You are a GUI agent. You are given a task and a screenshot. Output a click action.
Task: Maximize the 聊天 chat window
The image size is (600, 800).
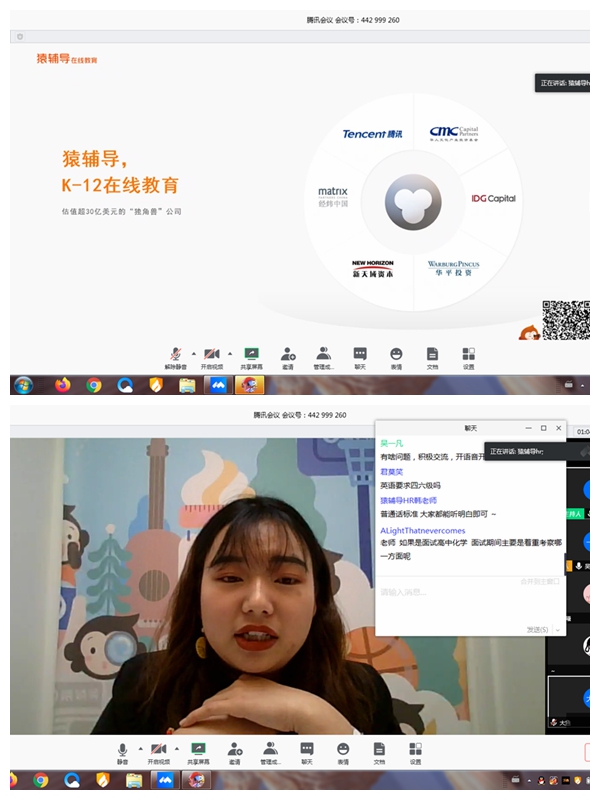(x=543, y=428)
